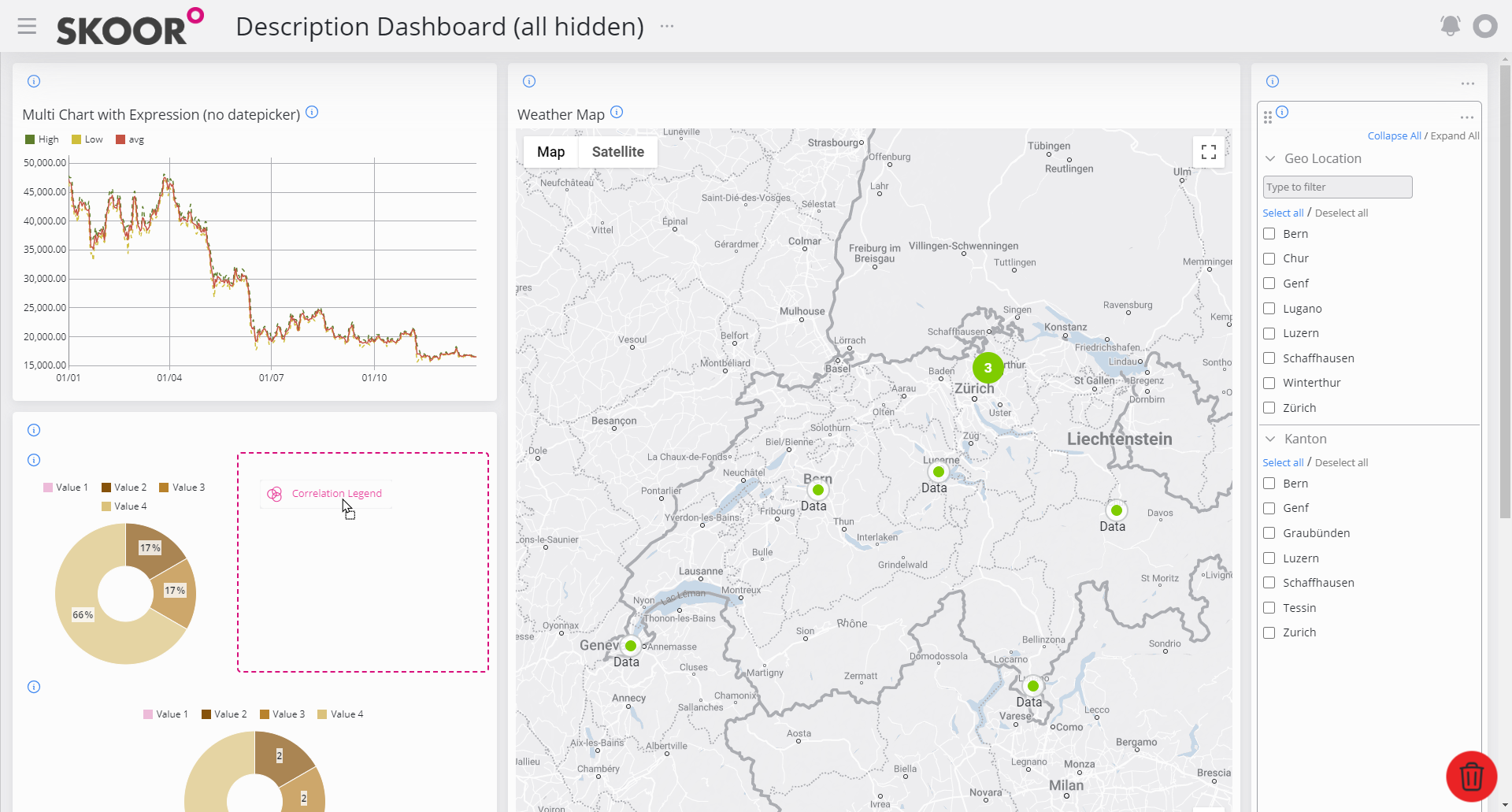Select all Kanton options

click(1283, 462)
